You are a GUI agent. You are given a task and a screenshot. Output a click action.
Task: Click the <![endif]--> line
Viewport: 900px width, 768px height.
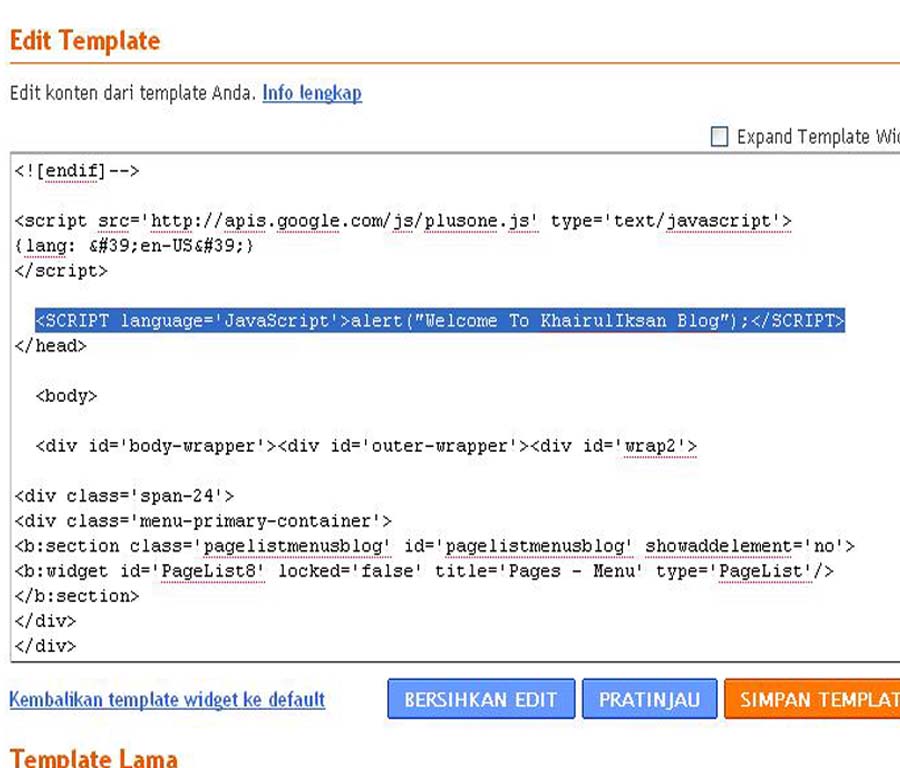pyautogui.click(x=77, y=171)
